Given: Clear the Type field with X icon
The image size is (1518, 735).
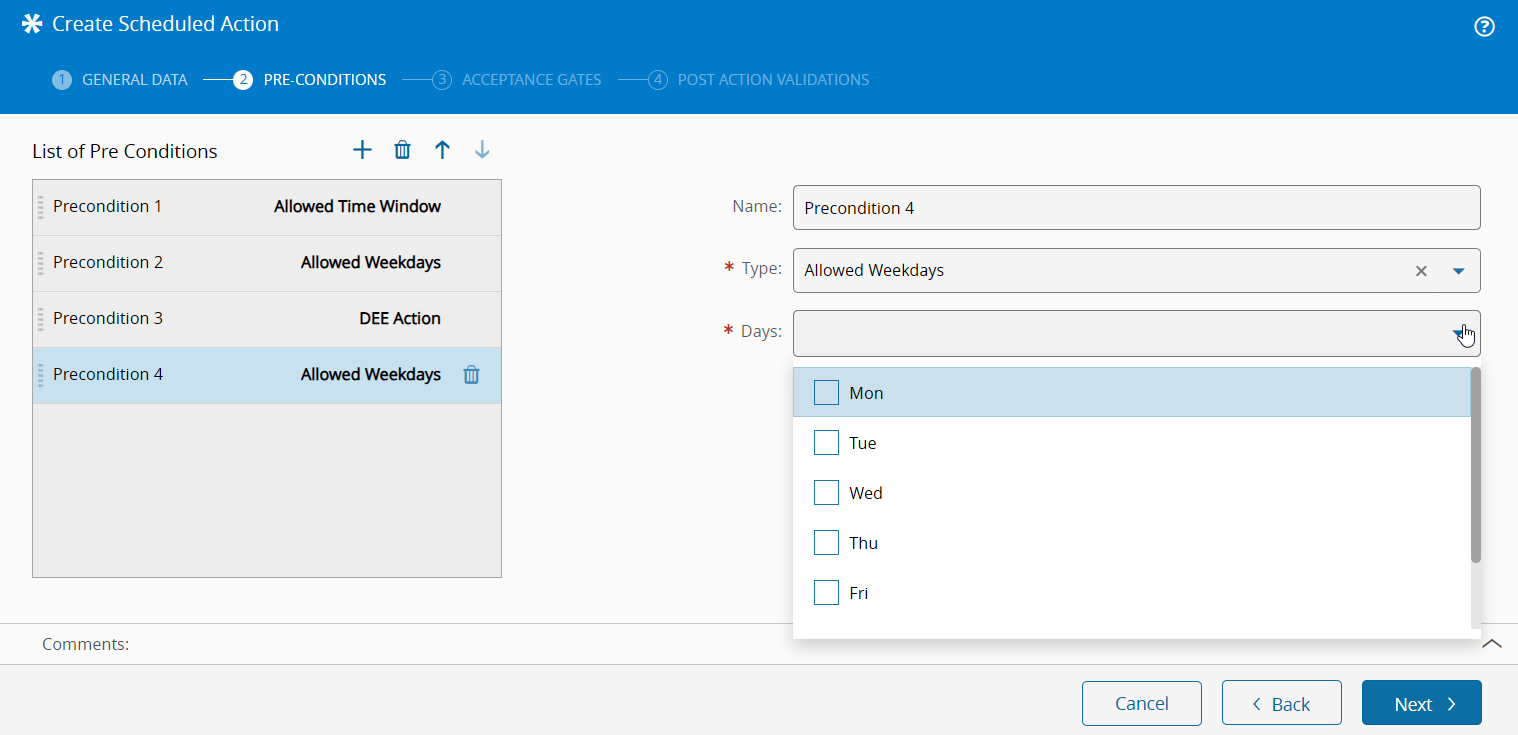Looking at the screenshot, I should point(1420,271).
